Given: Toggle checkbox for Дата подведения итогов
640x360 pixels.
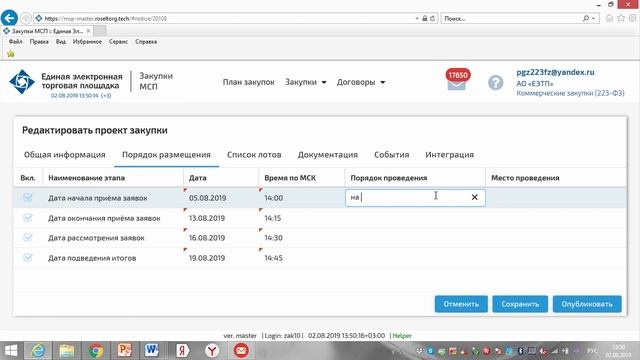Looking at the screenshot, I should click(28, 258).
